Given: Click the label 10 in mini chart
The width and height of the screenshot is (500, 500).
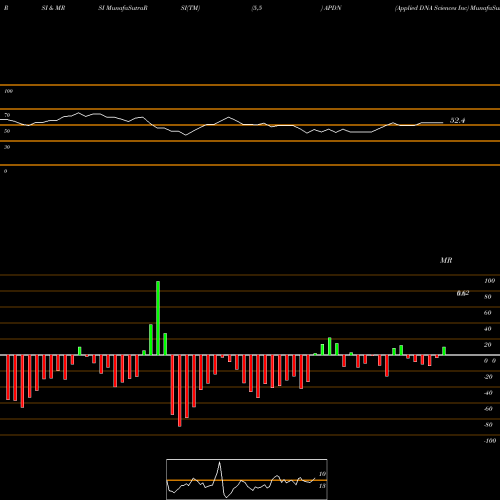Looking at the screenshot, I should tap(322, 474).
